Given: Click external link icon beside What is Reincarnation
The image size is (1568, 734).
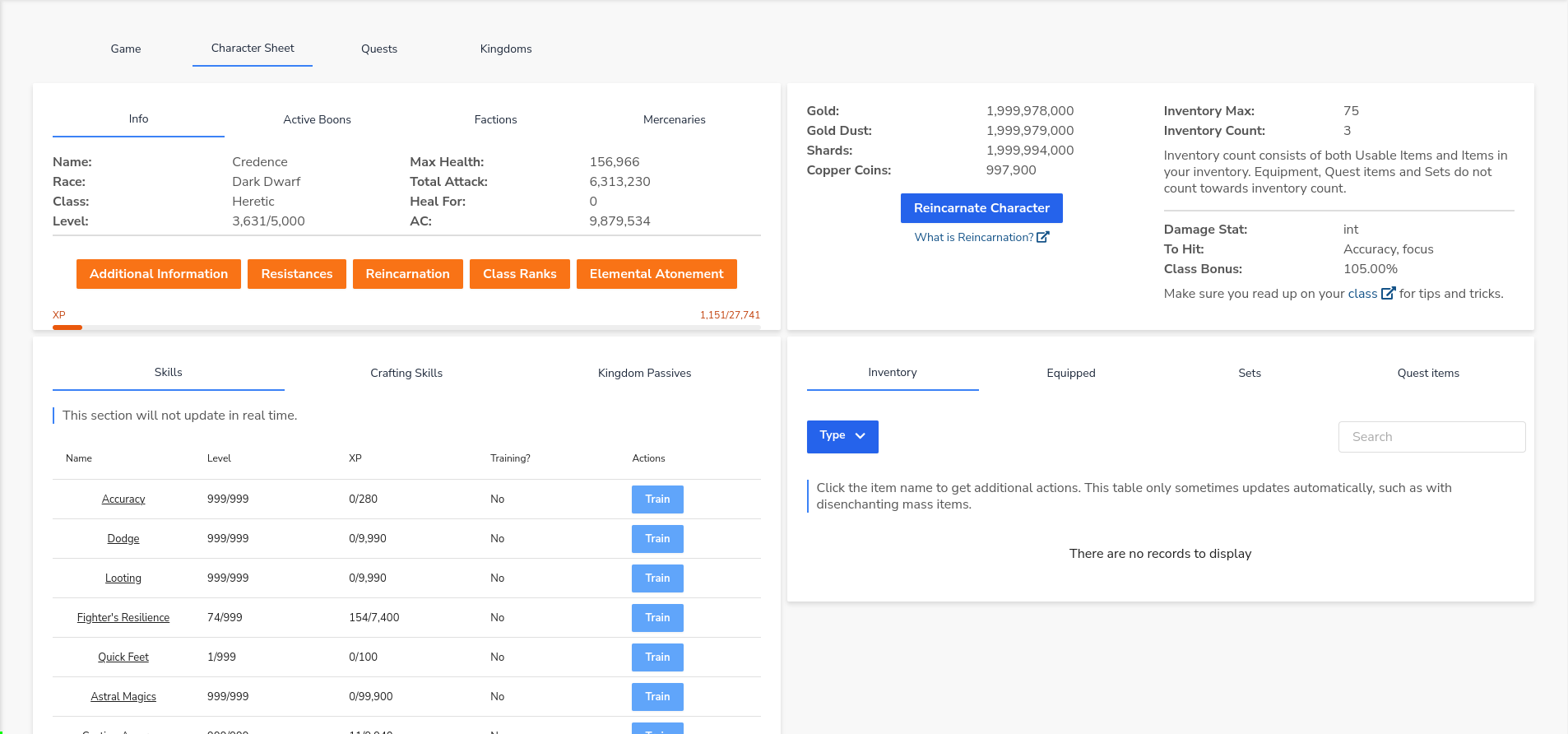Looking at the screenshot, I should point(1042,237).
